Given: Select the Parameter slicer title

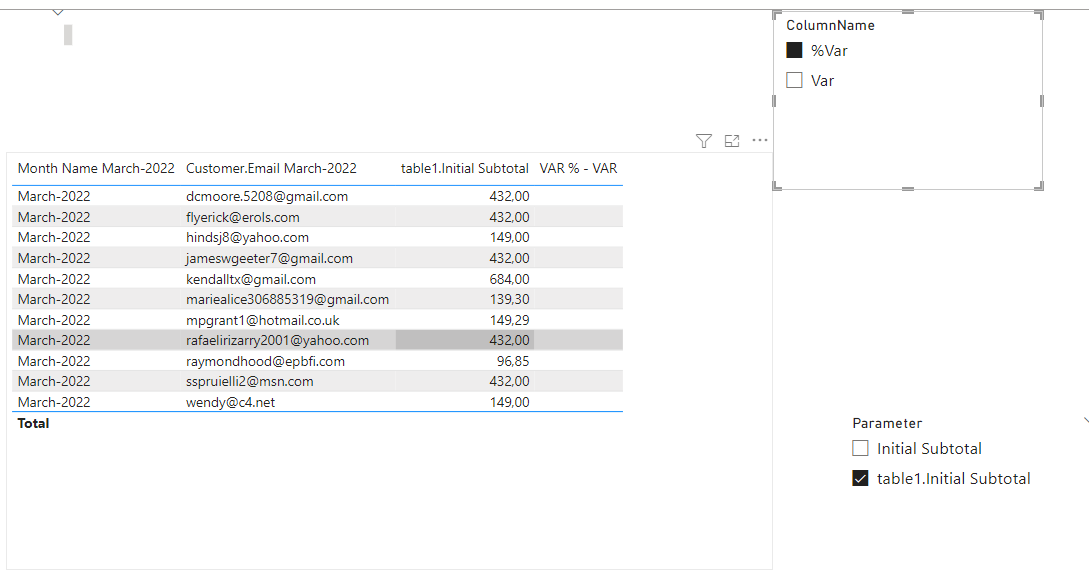Looking at the screenshot, I should [x=887, y=423].
